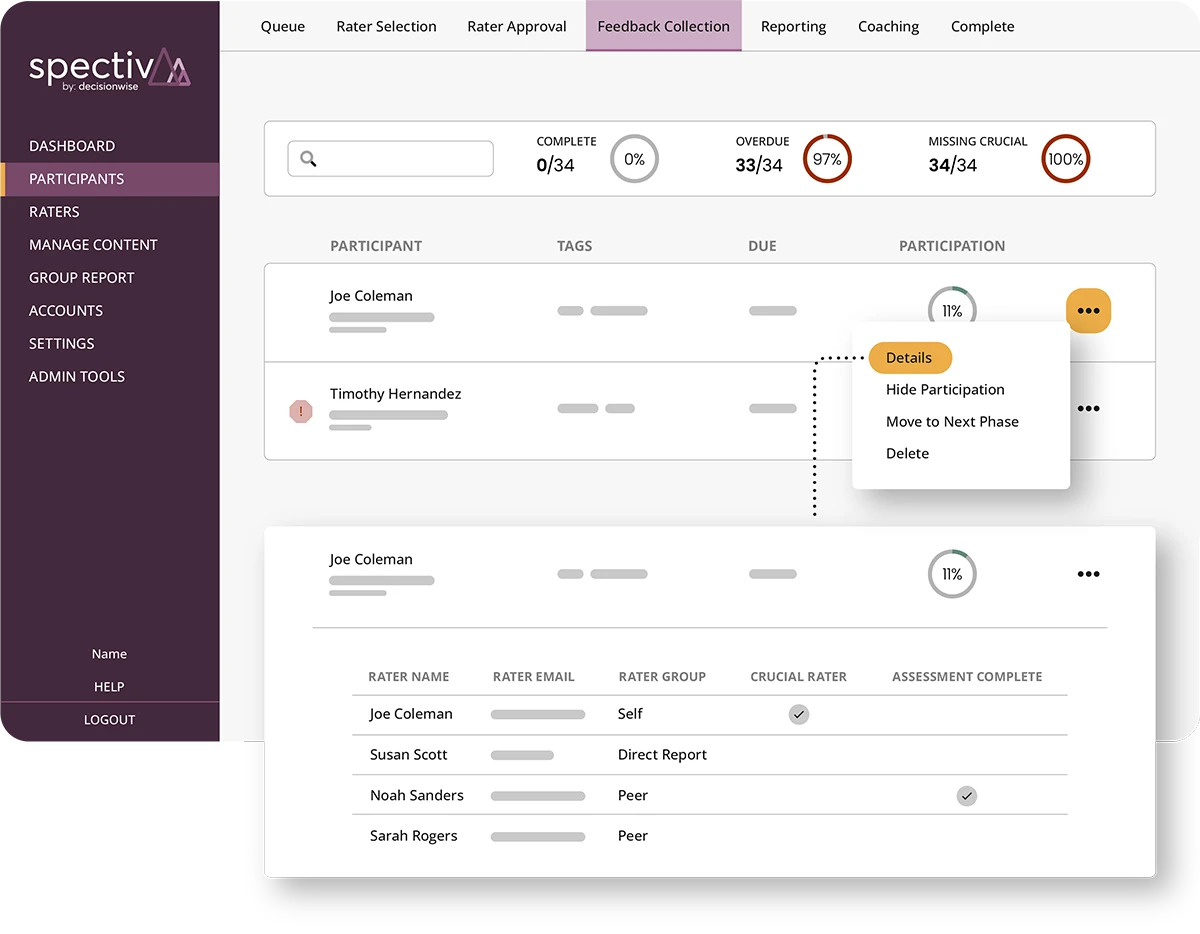The image size is (1200, 934).
Task: Click the Overdue 97% progress ring
Action: (827, 159)
